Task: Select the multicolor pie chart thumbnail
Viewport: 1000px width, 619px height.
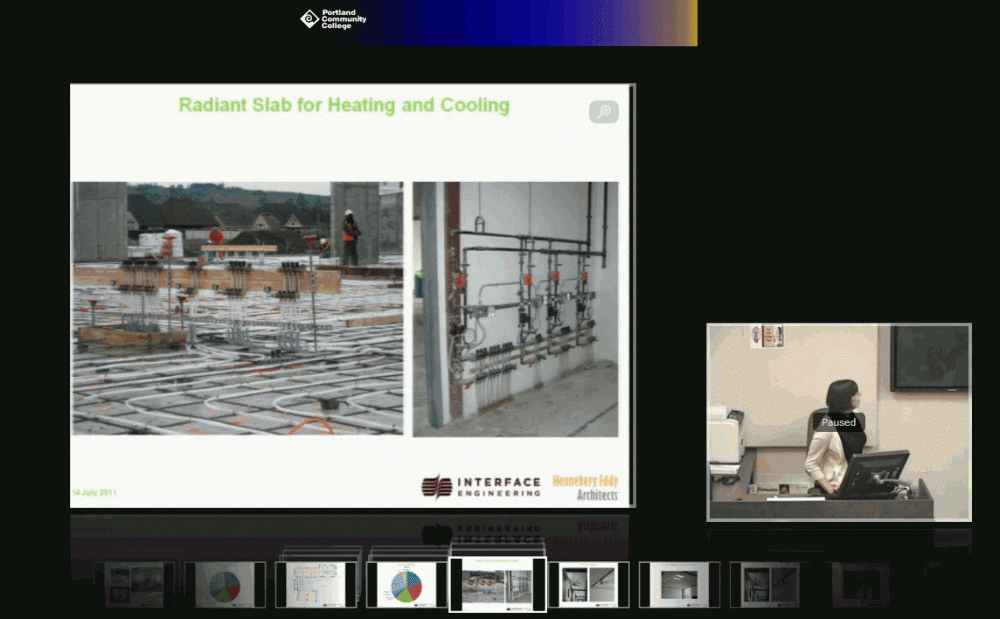Action: [406, 585]
